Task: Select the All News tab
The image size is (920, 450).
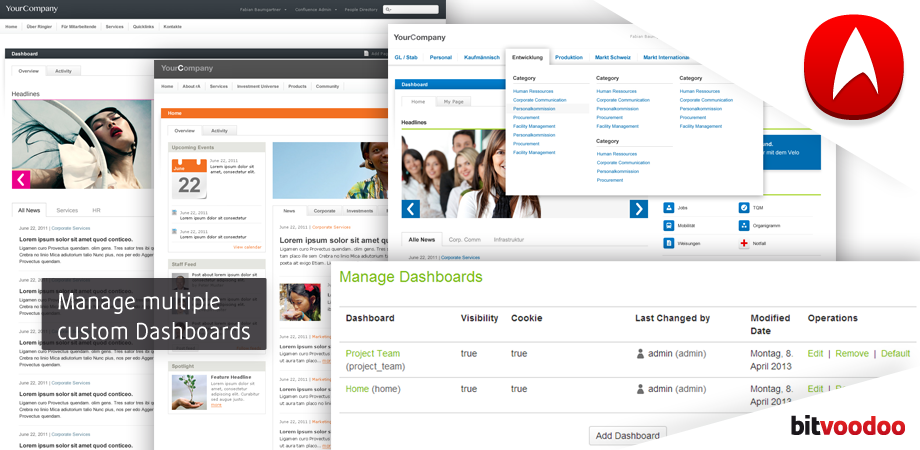Action: [x=29, y=210]
